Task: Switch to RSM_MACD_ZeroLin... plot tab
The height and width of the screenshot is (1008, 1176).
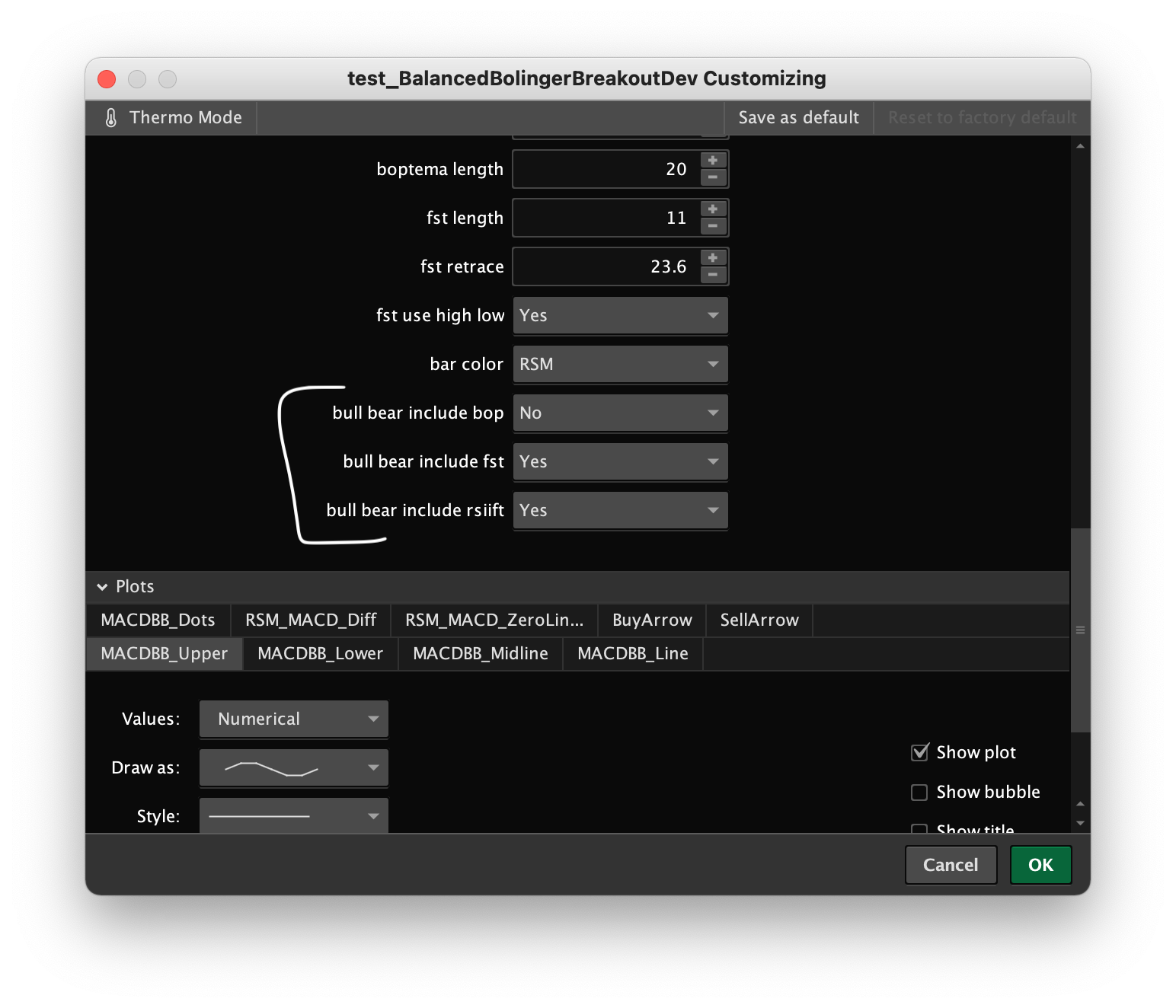Action: [x=494, y=620]
